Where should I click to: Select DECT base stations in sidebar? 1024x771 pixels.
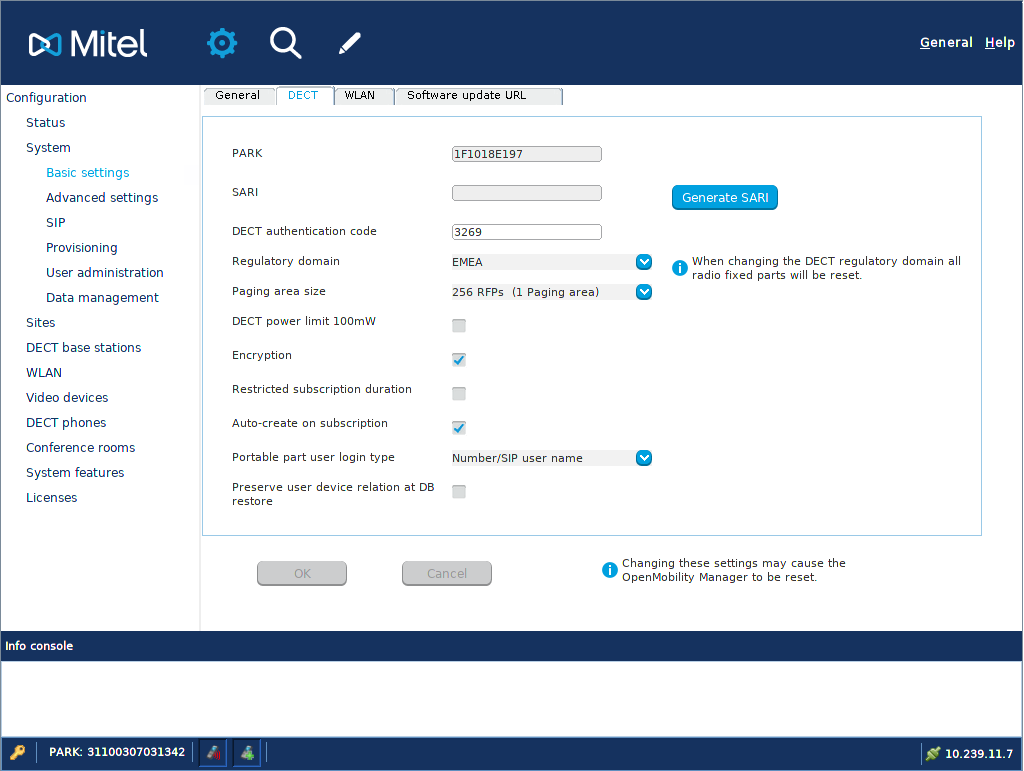point(83,348)
